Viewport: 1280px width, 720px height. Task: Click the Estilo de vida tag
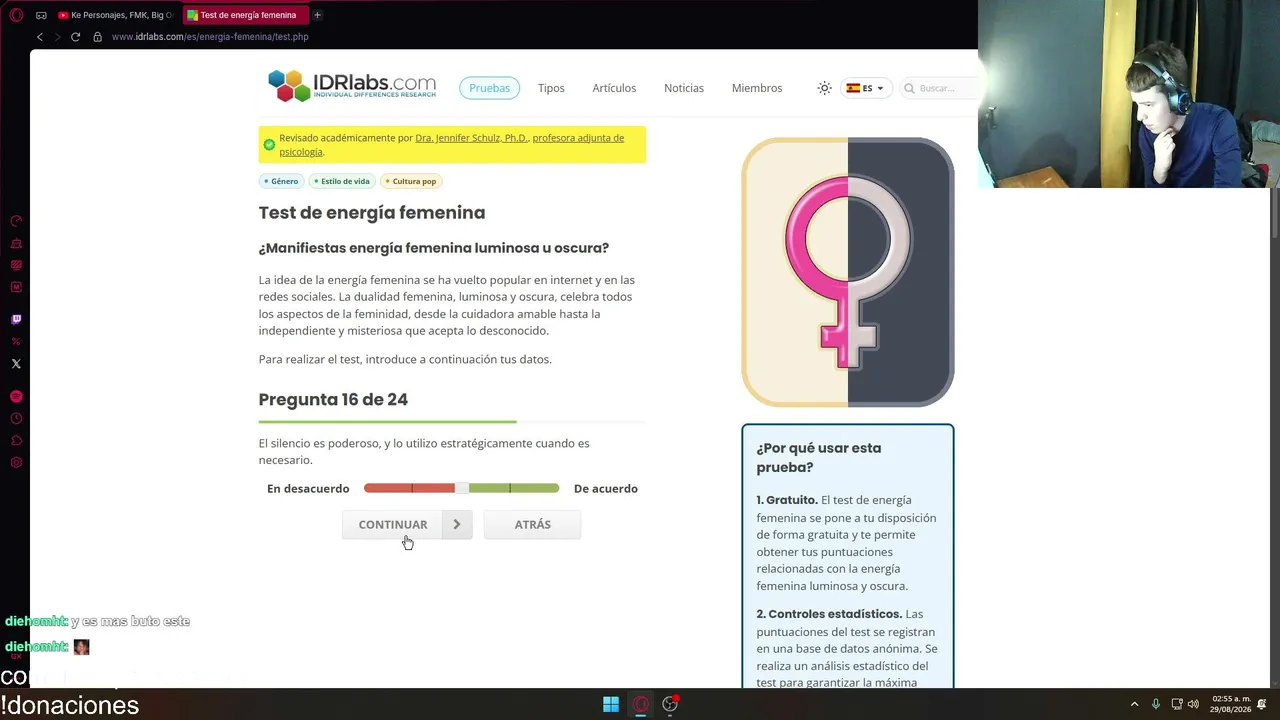[343, 181]
